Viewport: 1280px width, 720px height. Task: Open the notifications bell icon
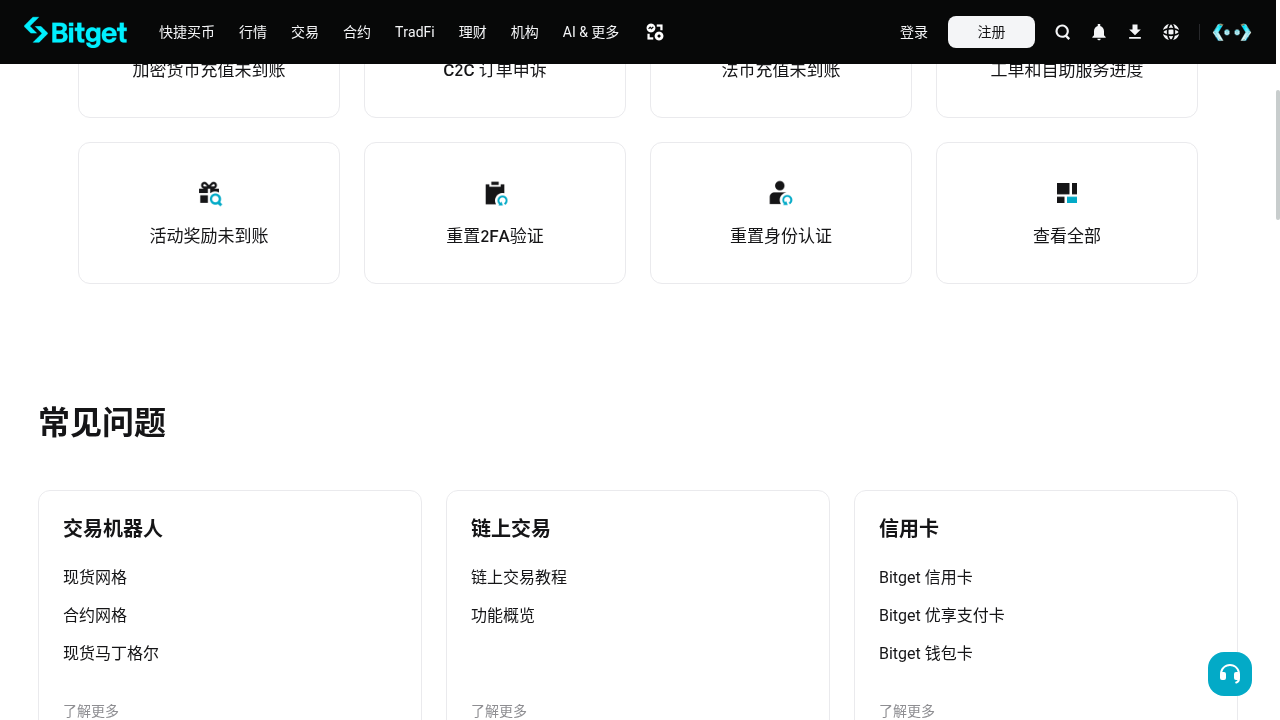coord(1099,32)
